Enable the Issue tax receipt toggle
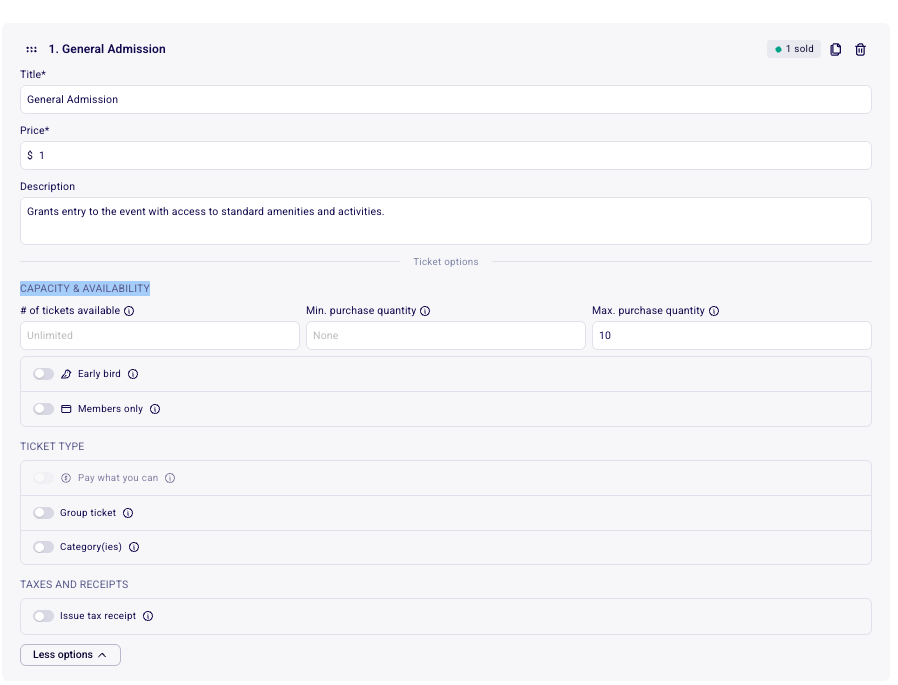Image resolution: width=898 pixels, height=685 pixels. (x=44, y=616)
